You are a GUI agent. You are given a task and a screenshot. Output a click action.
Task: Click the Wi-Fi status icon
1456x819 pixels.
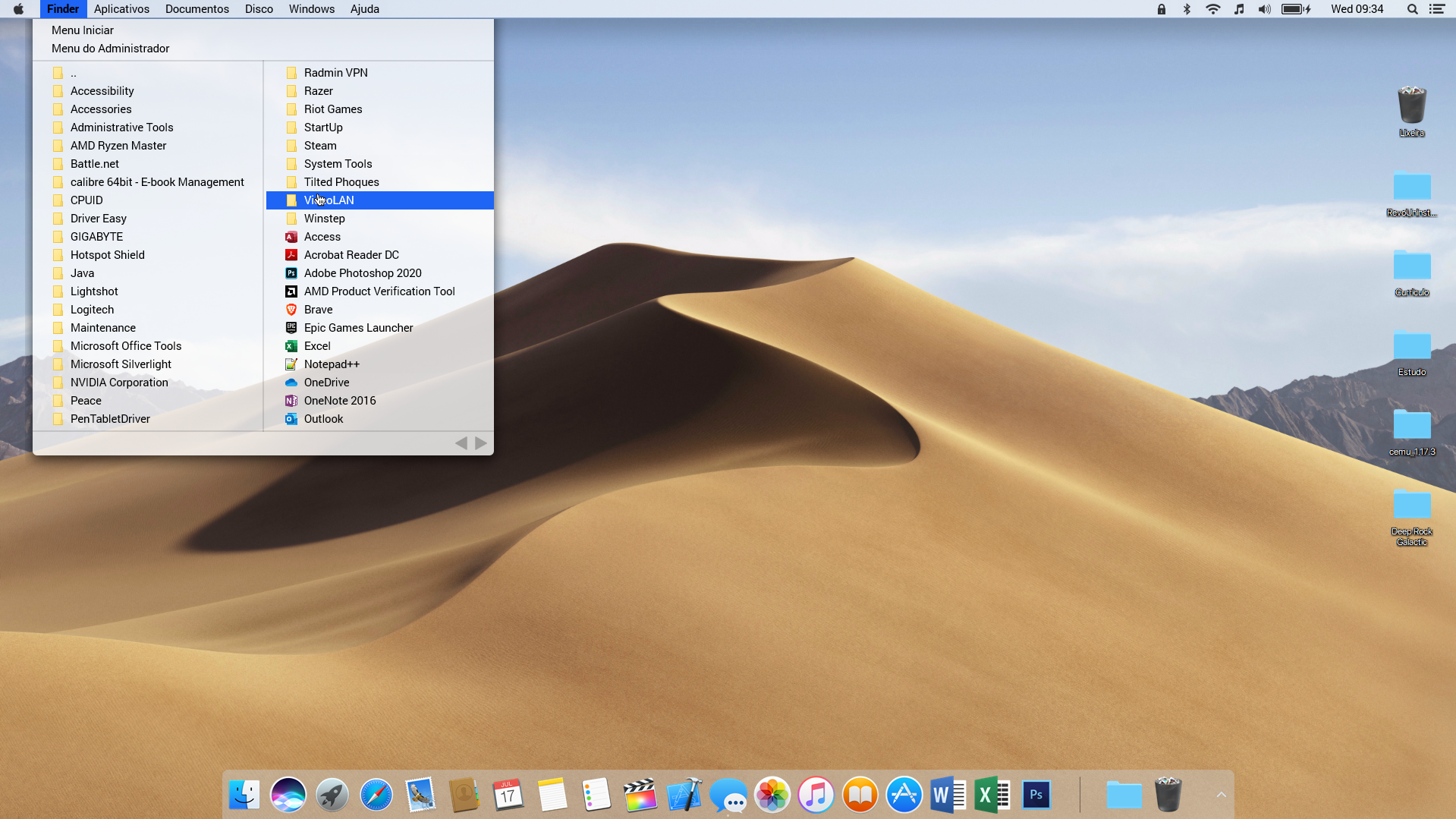tap(1212, 9)
